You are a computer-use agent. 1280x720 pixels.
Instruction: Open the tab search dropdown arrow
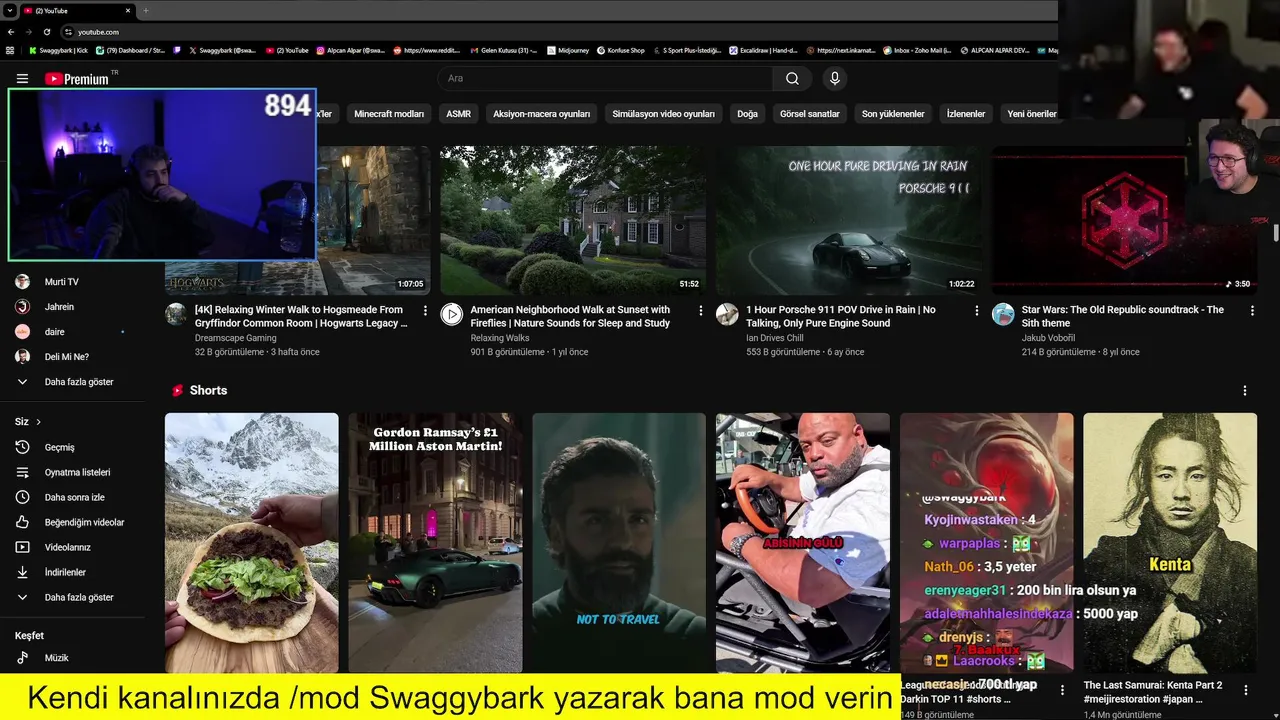tap(8, 10)
